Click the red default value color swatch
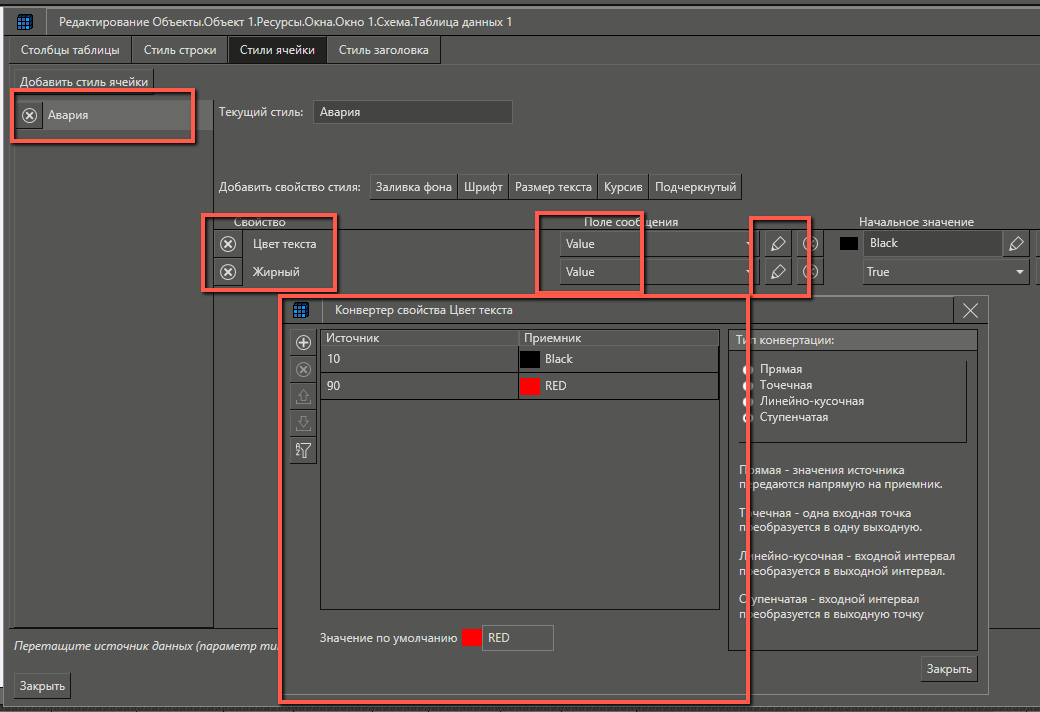This screenshot has height=712, width=1040. (x=471, y=638)
